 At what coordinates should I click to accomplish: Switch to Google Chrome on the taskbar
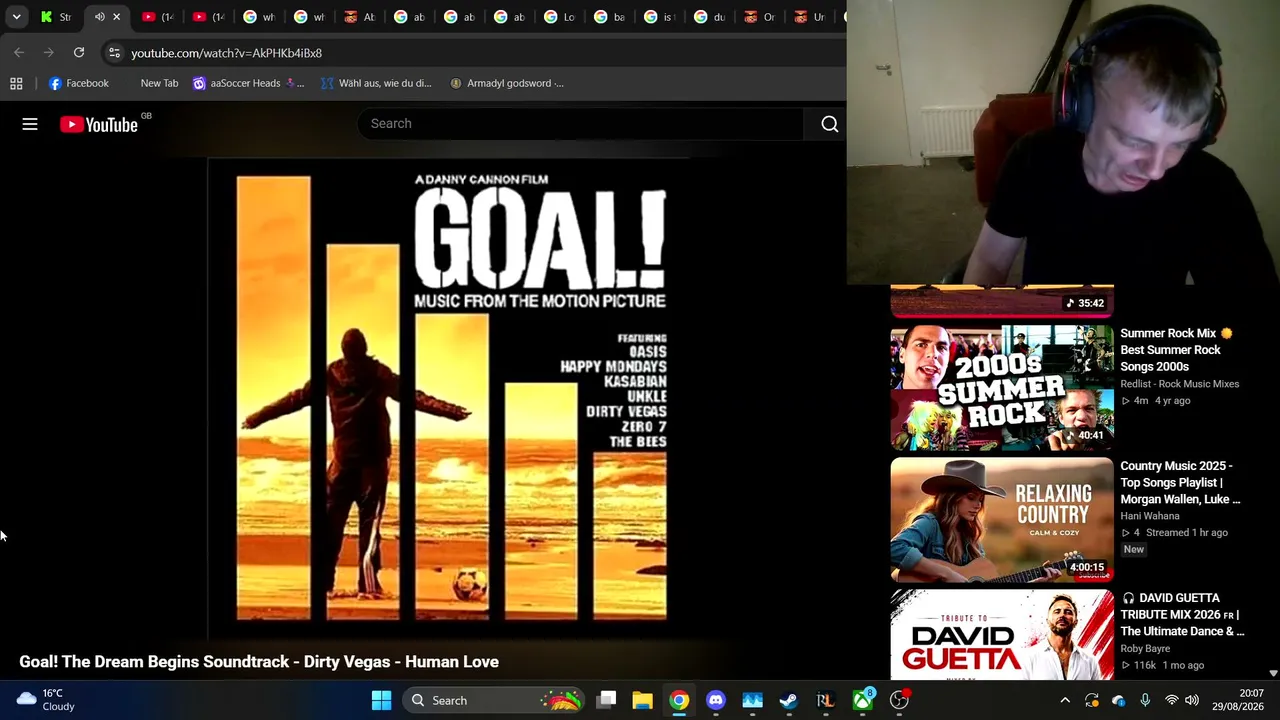[679, 700]
